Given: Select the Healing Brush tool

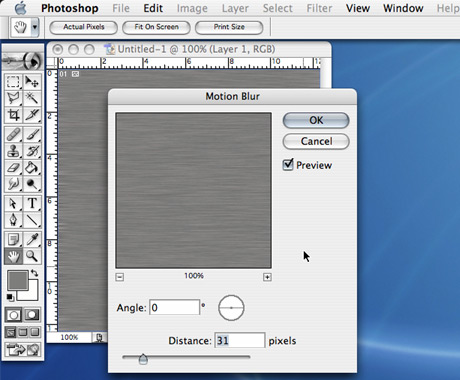Looking at the screenshot, I should tap(13, 135).
